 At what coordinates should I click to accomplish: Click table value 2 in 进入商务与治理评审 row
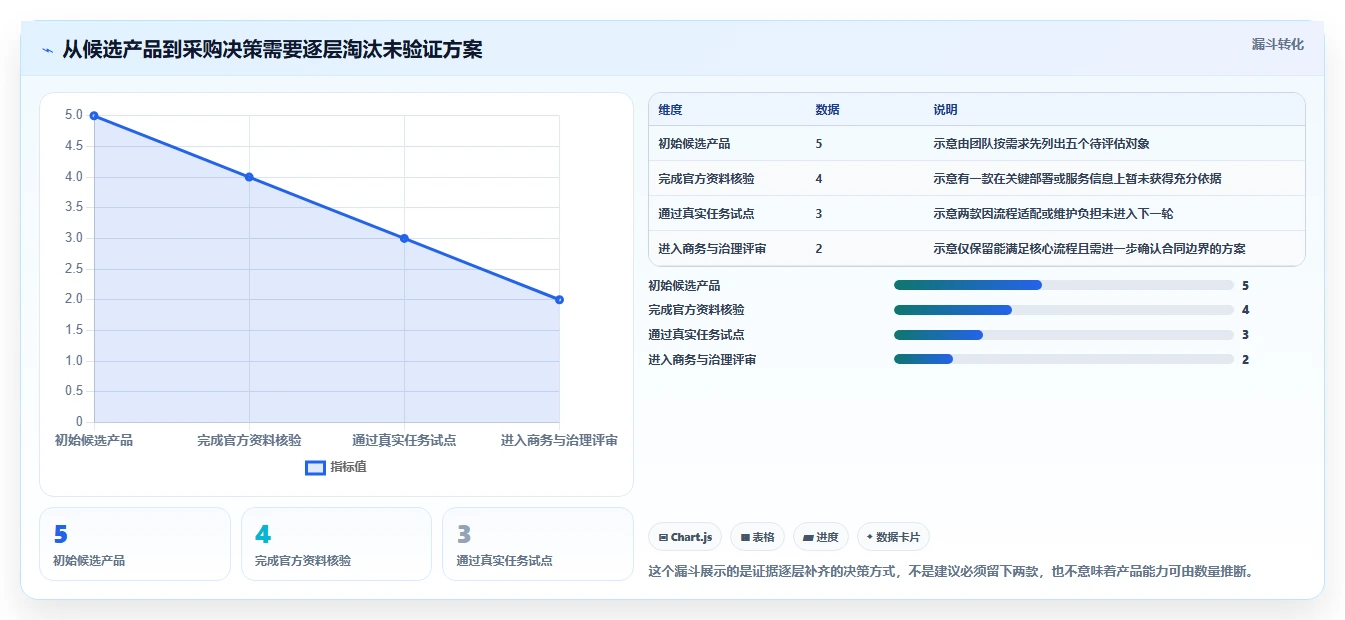click(x=819, y=249)
